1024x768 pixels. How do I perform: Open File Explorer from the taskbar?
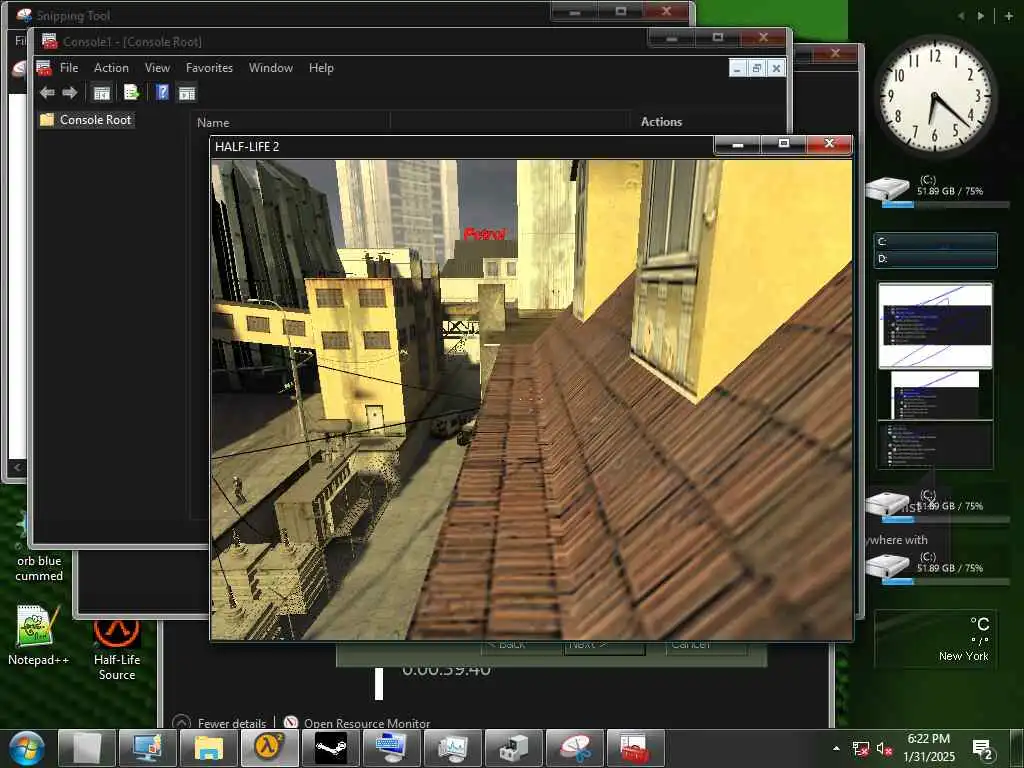click(x=208, y=748)
